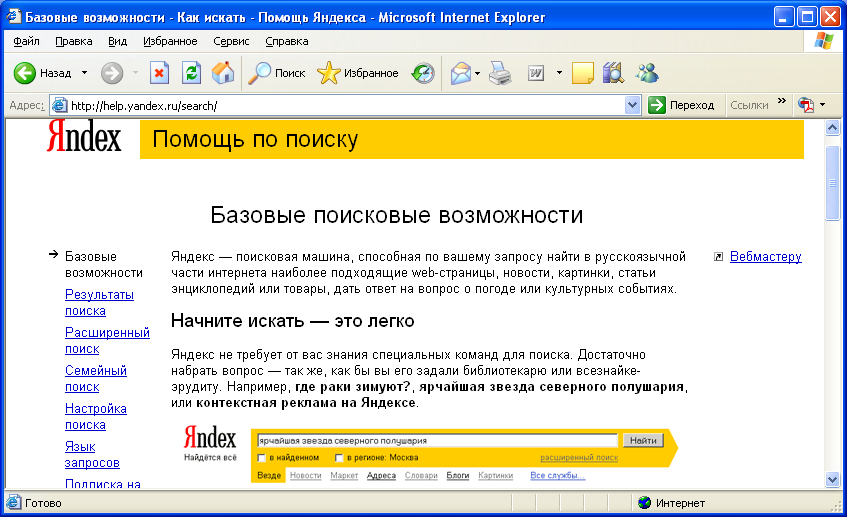This screenshot has width=847, height=517.
Task: Open the Справка menu
Action: click(287, 41)
